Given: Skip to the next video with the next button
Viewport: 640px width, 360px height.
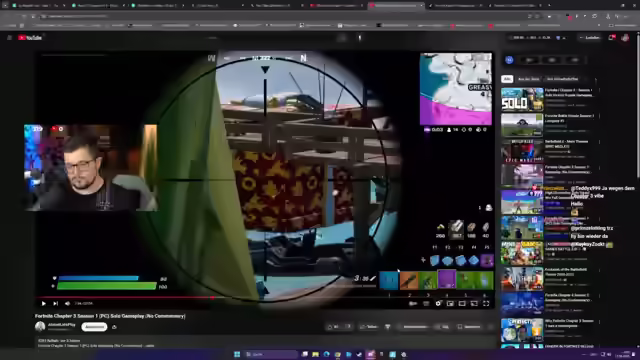Looking at the screenshot, I should point(56,304).
